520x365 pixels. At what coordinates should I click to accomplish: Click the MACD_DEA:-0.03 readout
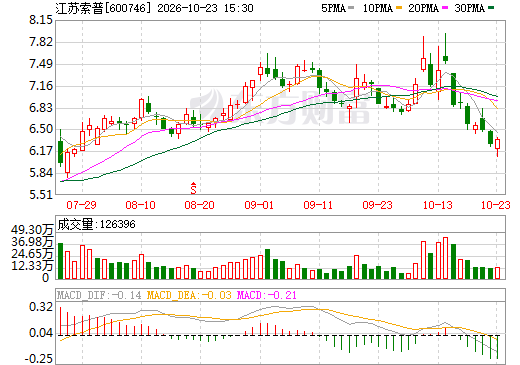click(x=189, y=295)
